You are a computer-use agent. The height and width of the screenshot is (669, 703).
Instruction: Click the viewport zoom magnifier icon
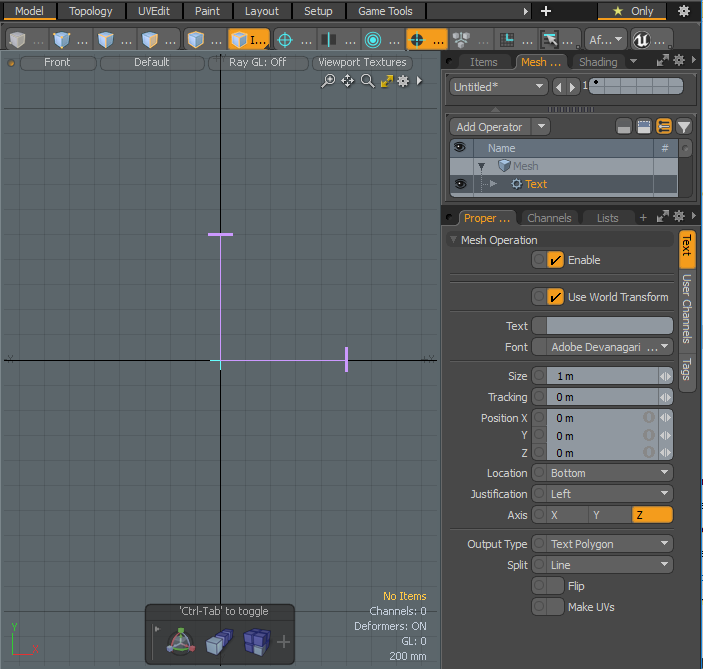[x=367, y=81]
